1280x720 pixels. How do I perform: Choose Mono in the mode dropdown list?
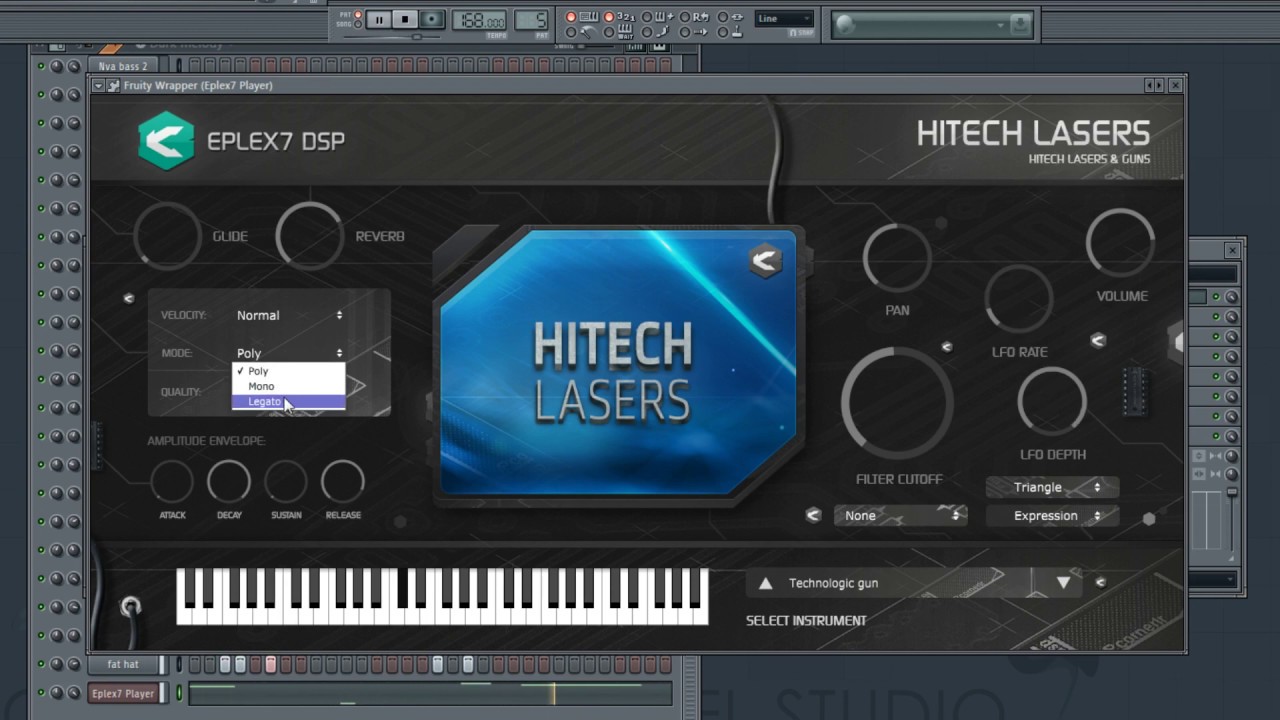pos(289,386)
